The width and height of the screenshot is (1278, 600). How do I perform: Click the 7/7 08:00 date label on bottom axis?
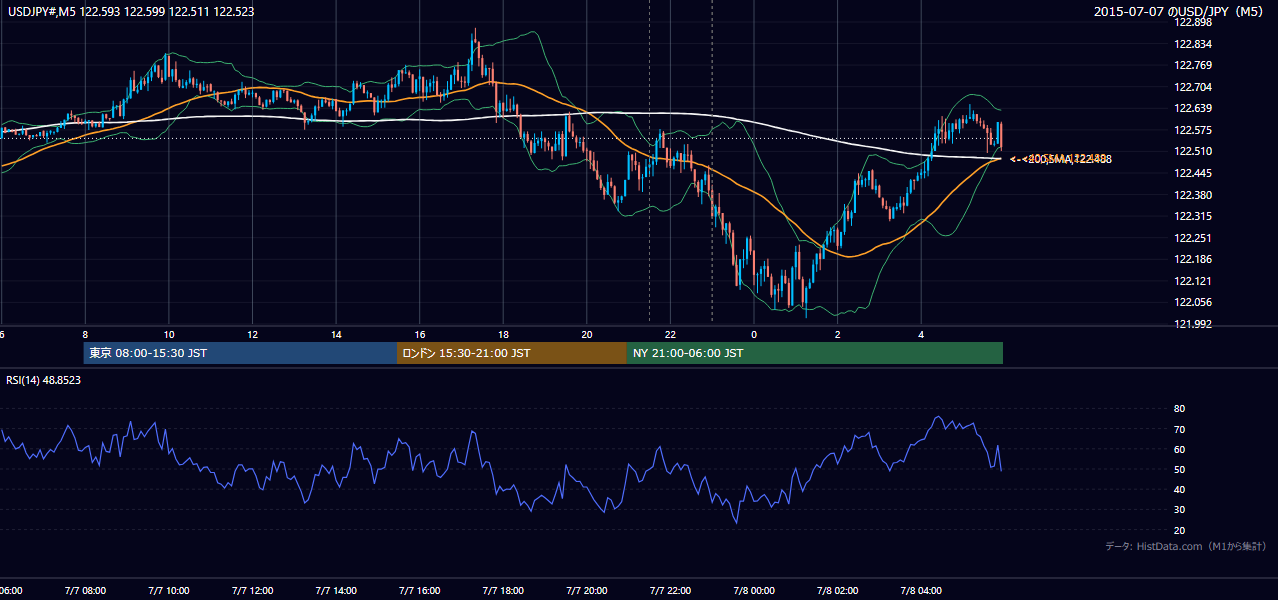85,590
